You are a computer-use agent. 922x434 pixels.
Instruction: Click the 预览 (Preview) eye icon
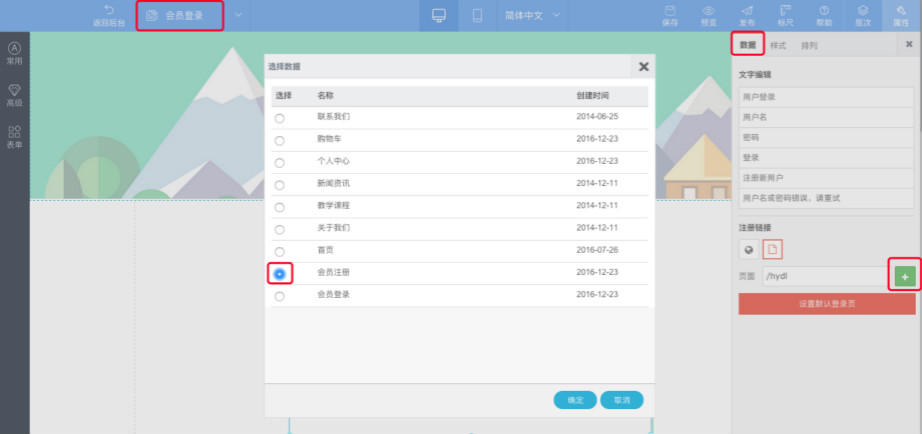pos(708,15)
